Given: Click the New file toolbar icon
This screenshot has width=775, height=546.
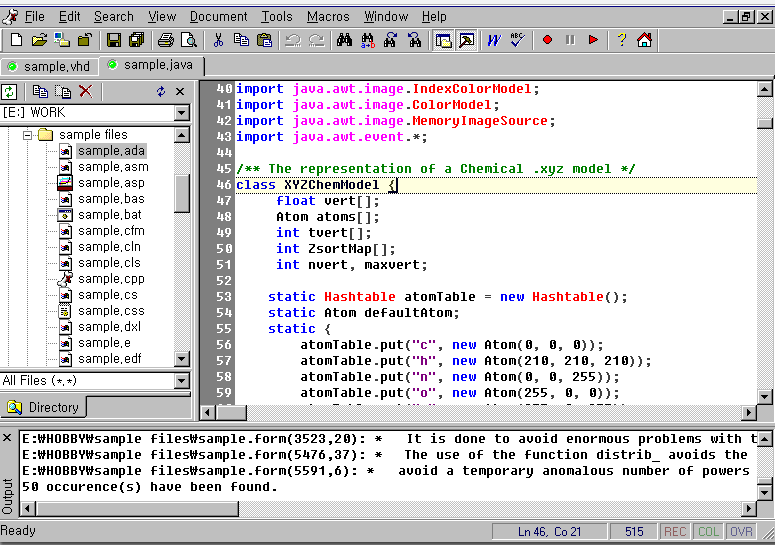Looking at the screenshot, I should 16,40.
